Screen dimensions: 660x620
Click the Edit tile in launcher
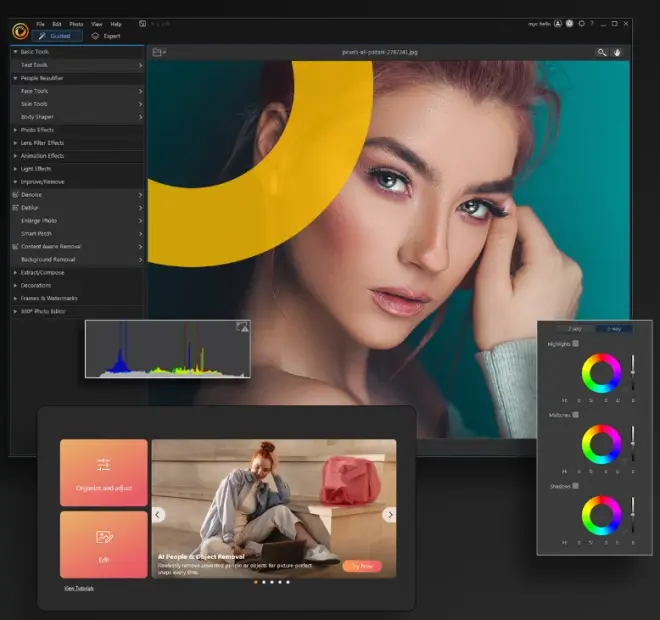[103, 544]
